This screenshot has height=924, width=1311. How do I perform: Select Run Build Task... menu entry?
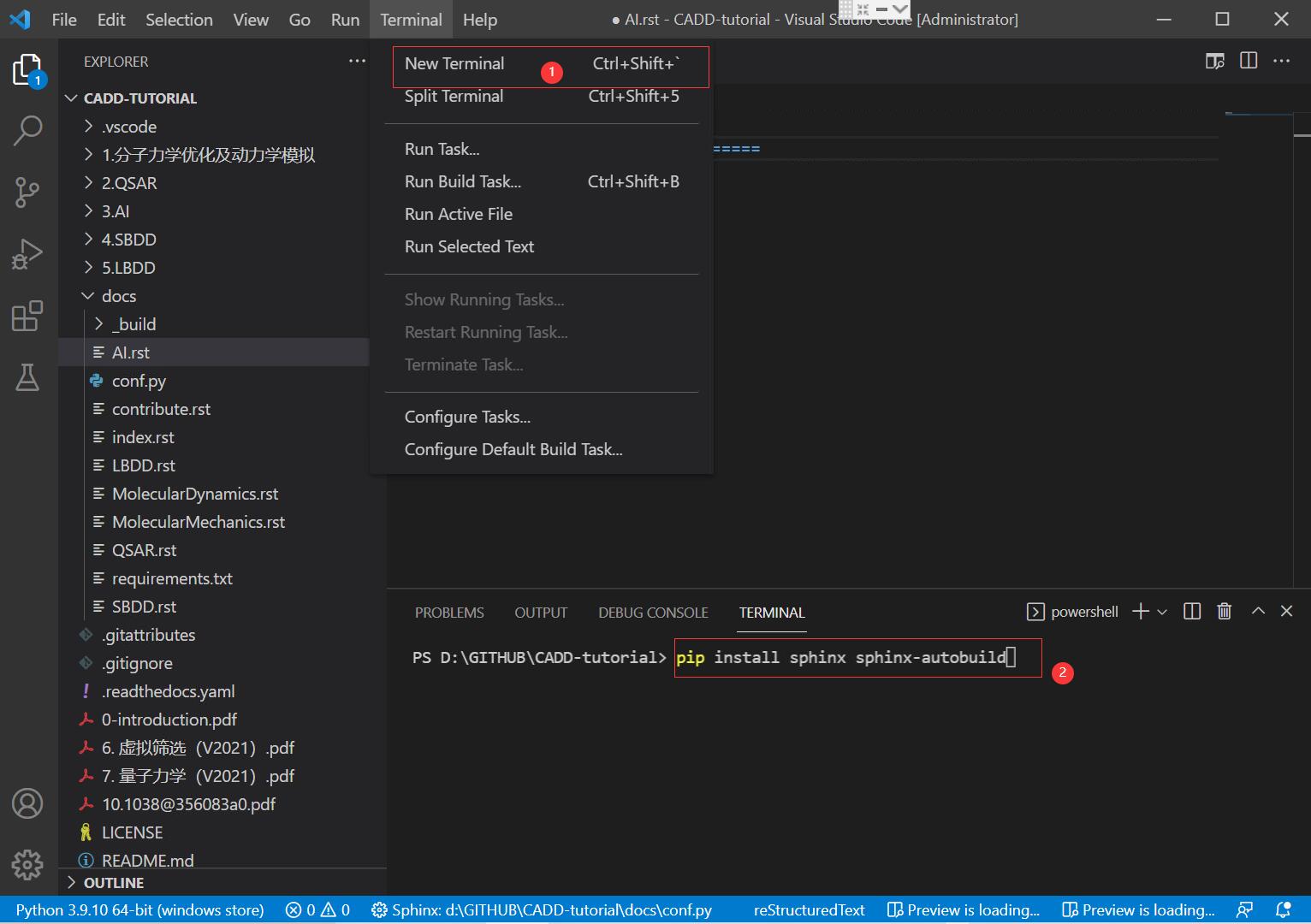(542, 181)
